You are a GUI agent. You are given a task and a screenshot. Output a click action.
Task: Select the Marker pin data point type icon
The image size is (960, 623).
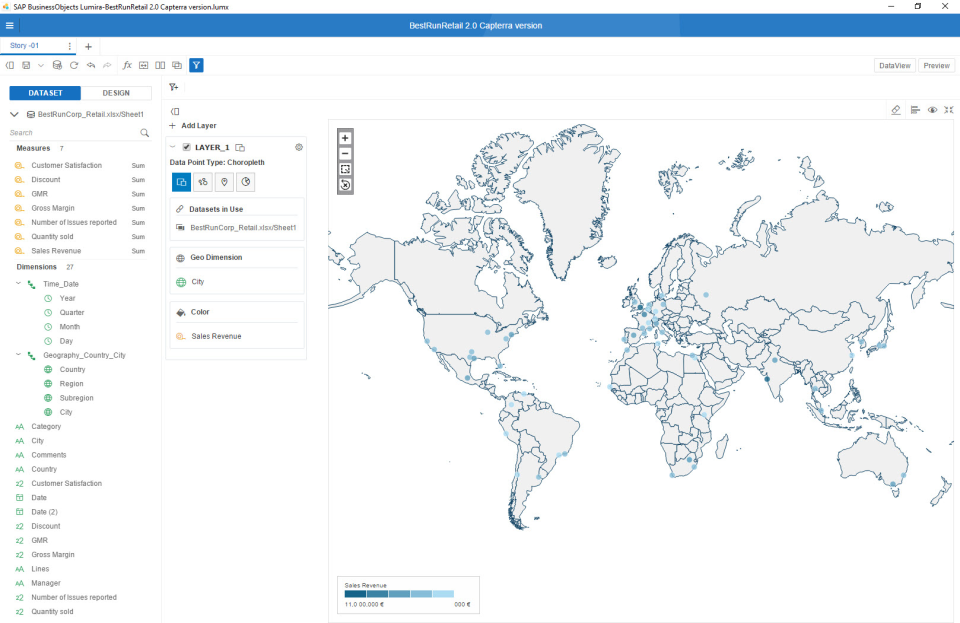224,182
